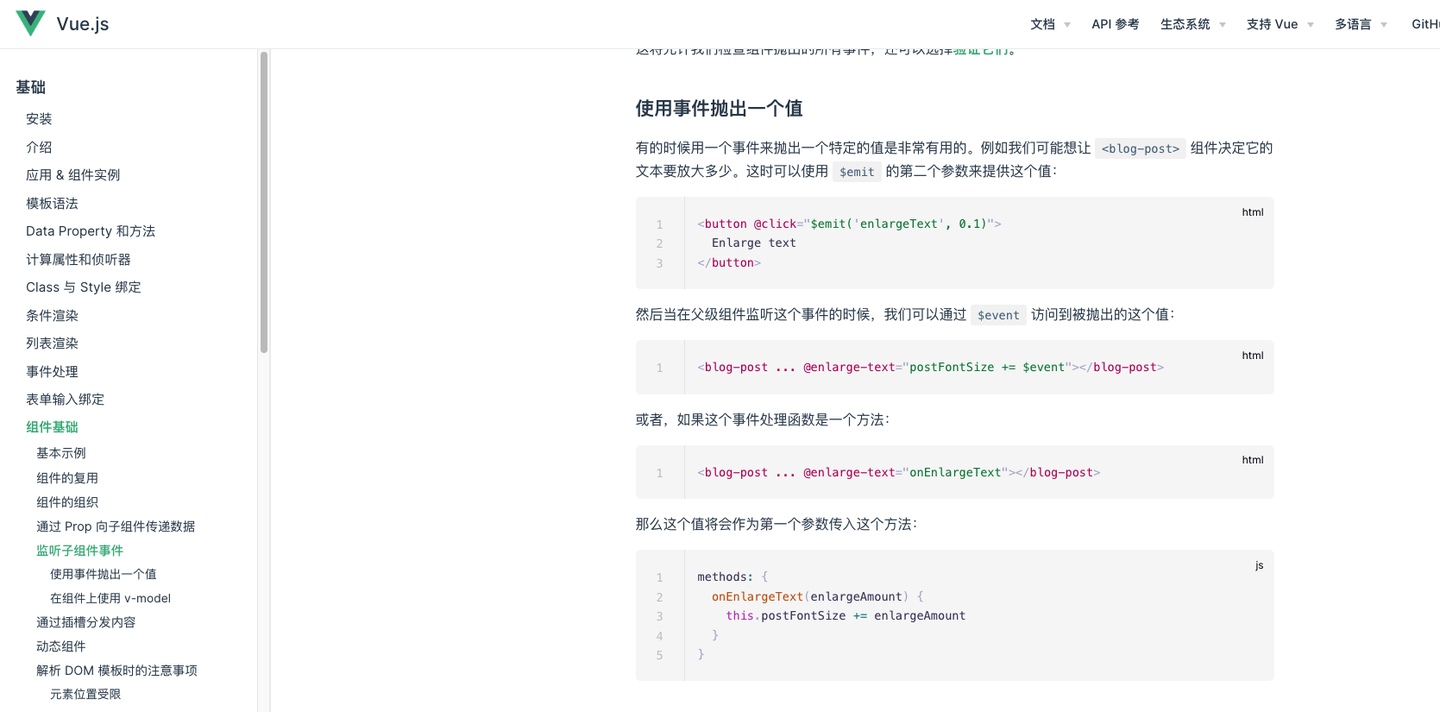This screenshot has height=712, width=1440.
Task: Open the Vue.js home title link
Action: 82,24
